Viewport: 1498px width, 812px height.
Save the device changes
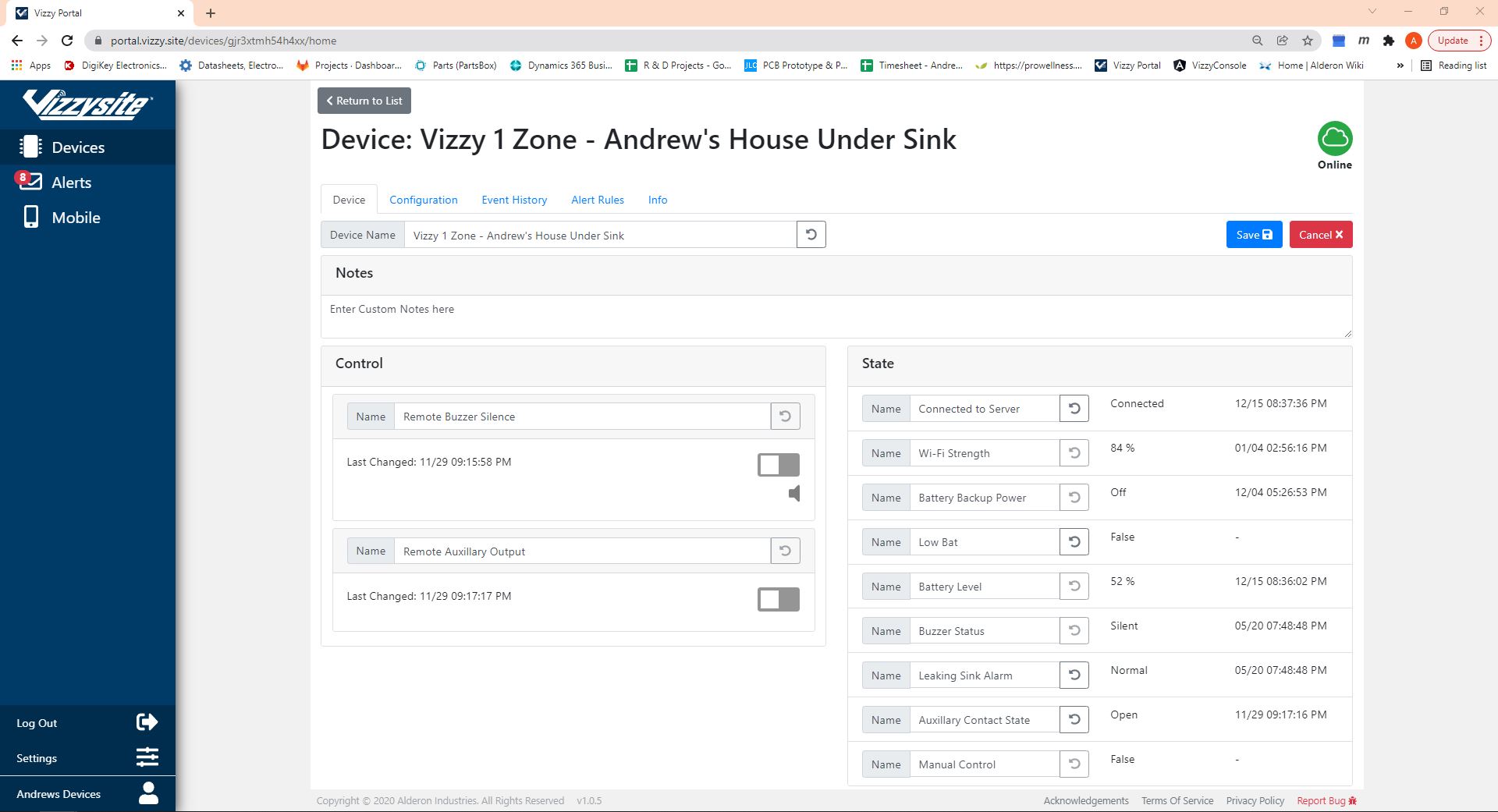(1254, 235)
